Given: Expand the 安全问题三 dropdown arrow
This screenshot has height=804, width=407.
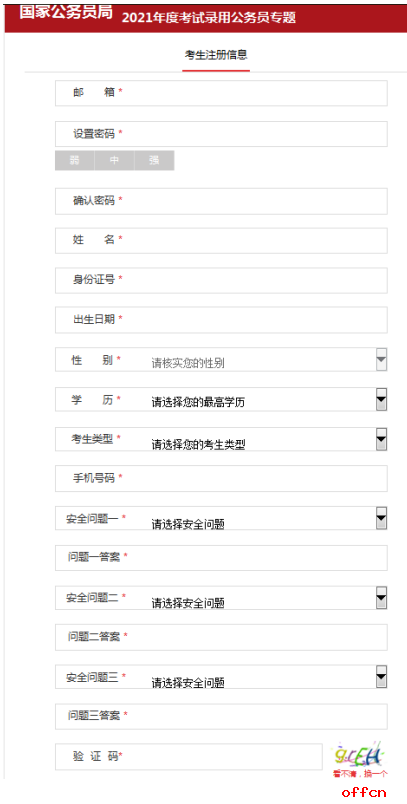Looking at the screenshot, I should pos(381,676).
